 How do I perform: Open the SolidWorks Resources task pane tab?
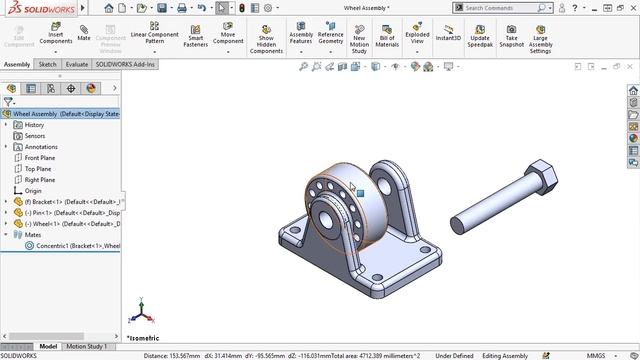coord(633,90)
